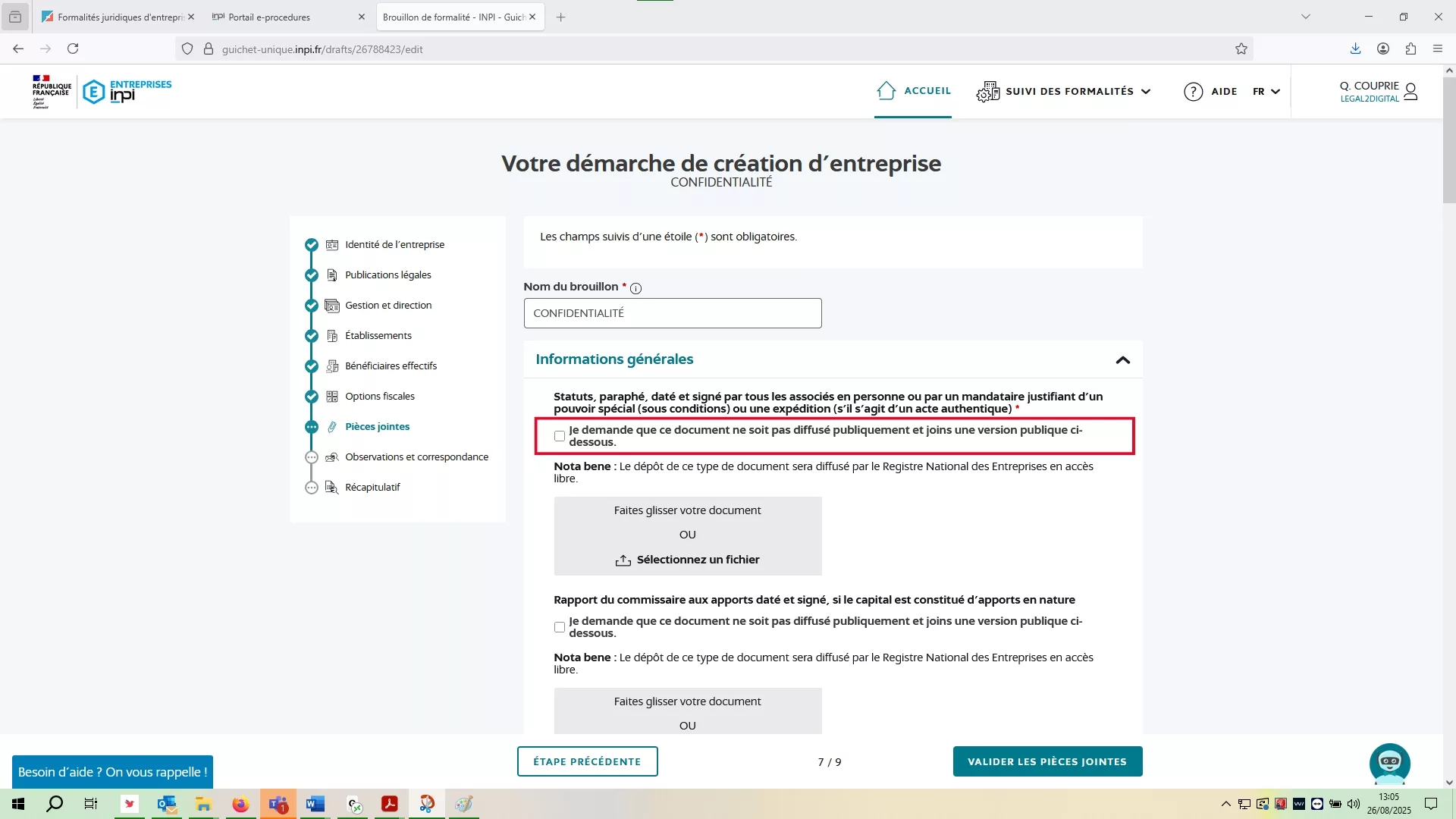Open Firefox downloads arrow icon

point(1355,49)
